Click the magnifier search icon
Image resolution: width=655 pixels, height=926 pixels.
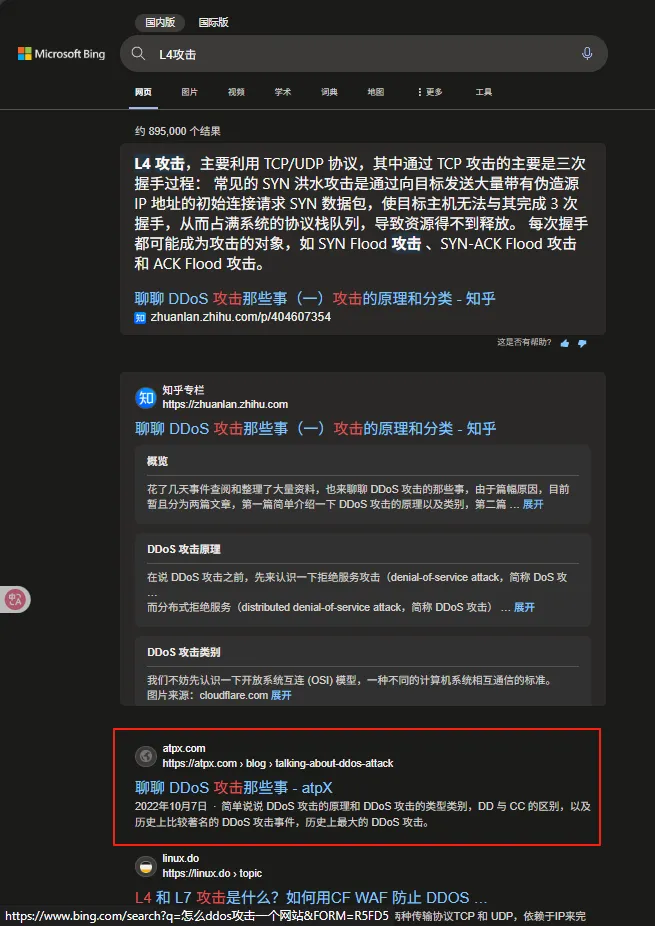(138, 54)
